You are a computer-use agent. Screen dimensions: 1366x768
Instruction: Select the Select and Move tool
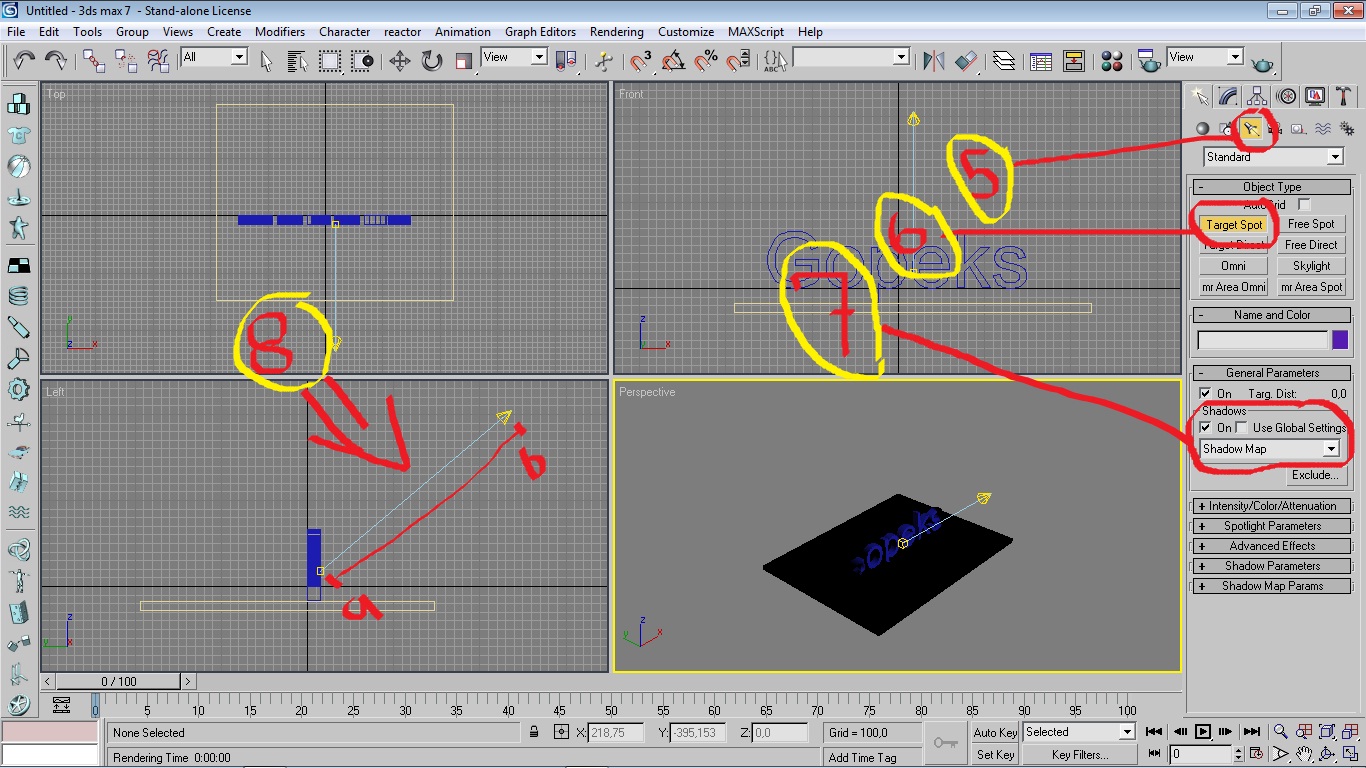[x=399, y=61]
